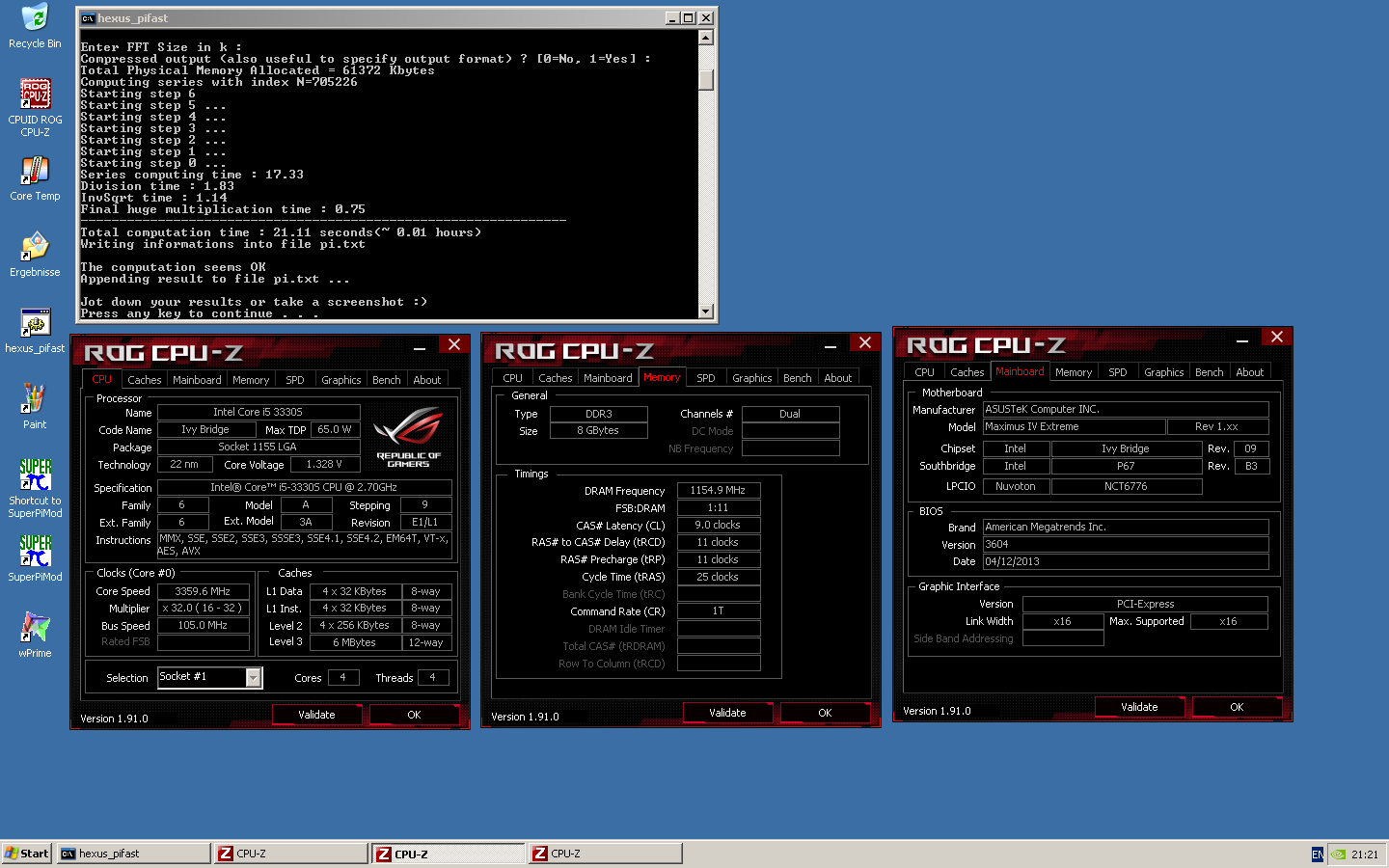The width and height of the screenshot is (1389, 868).
Task: Click the BIOS date 04/12/2013 field
Action: [1126, 561]
